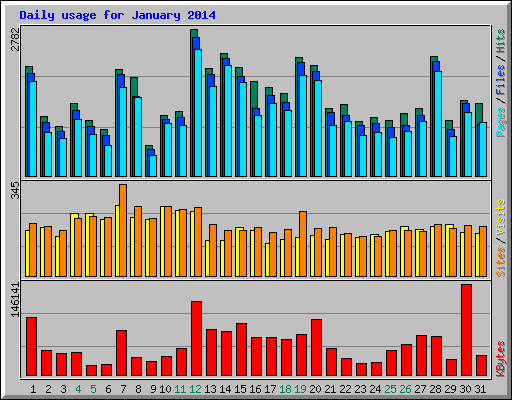Screen dimensions: 512x400
Task: Click the green day label 18
Action: [285, 389]
